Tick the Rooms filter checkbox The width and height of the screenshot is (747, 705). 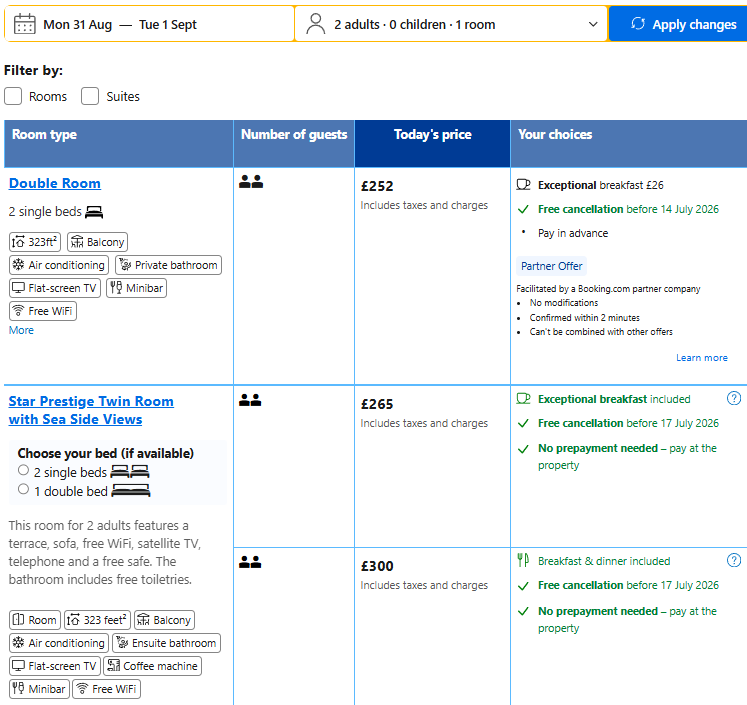coord(13,96)
